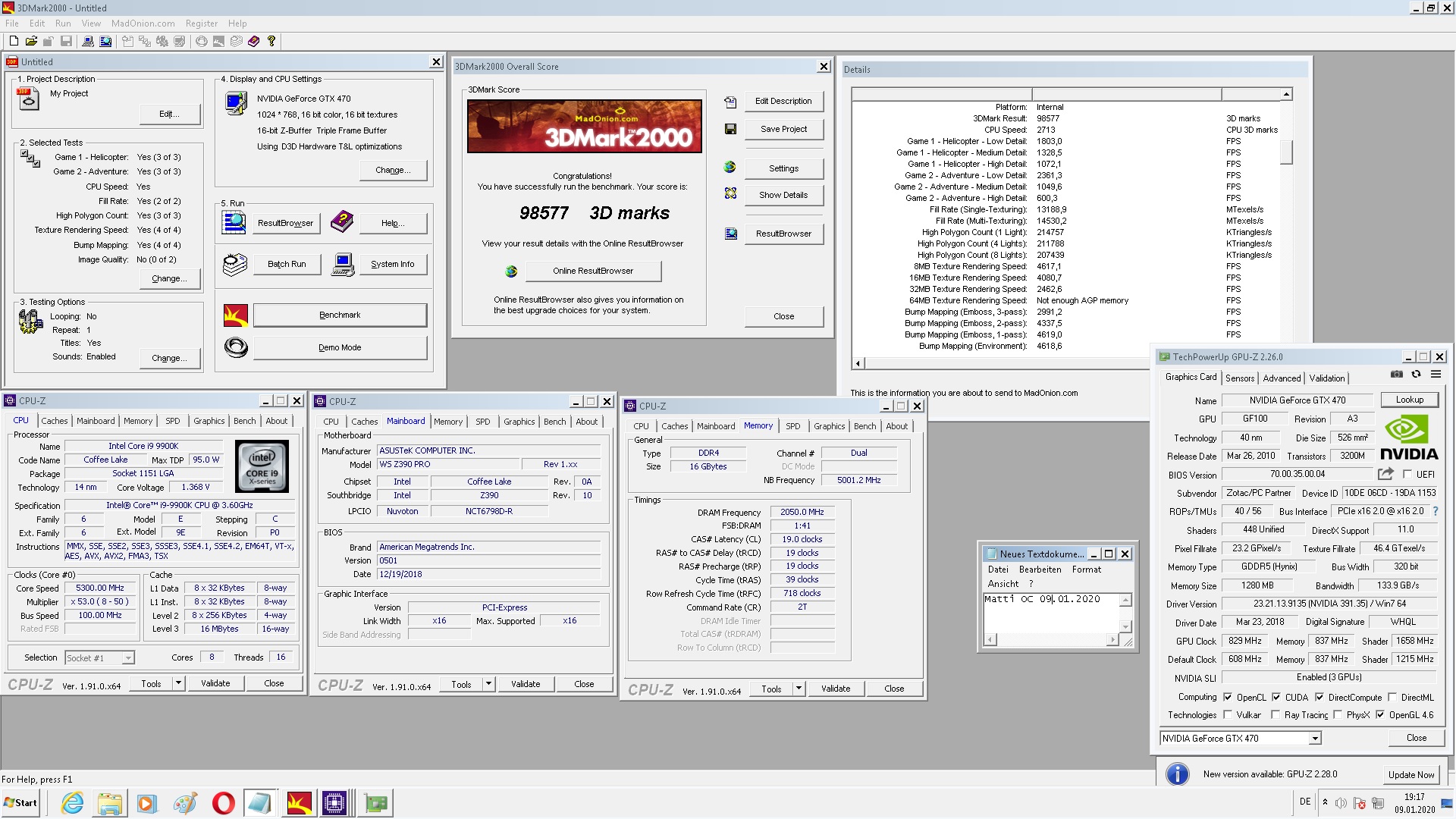
Task: Click the Settings button in score window
Action: tap(783, 168)
